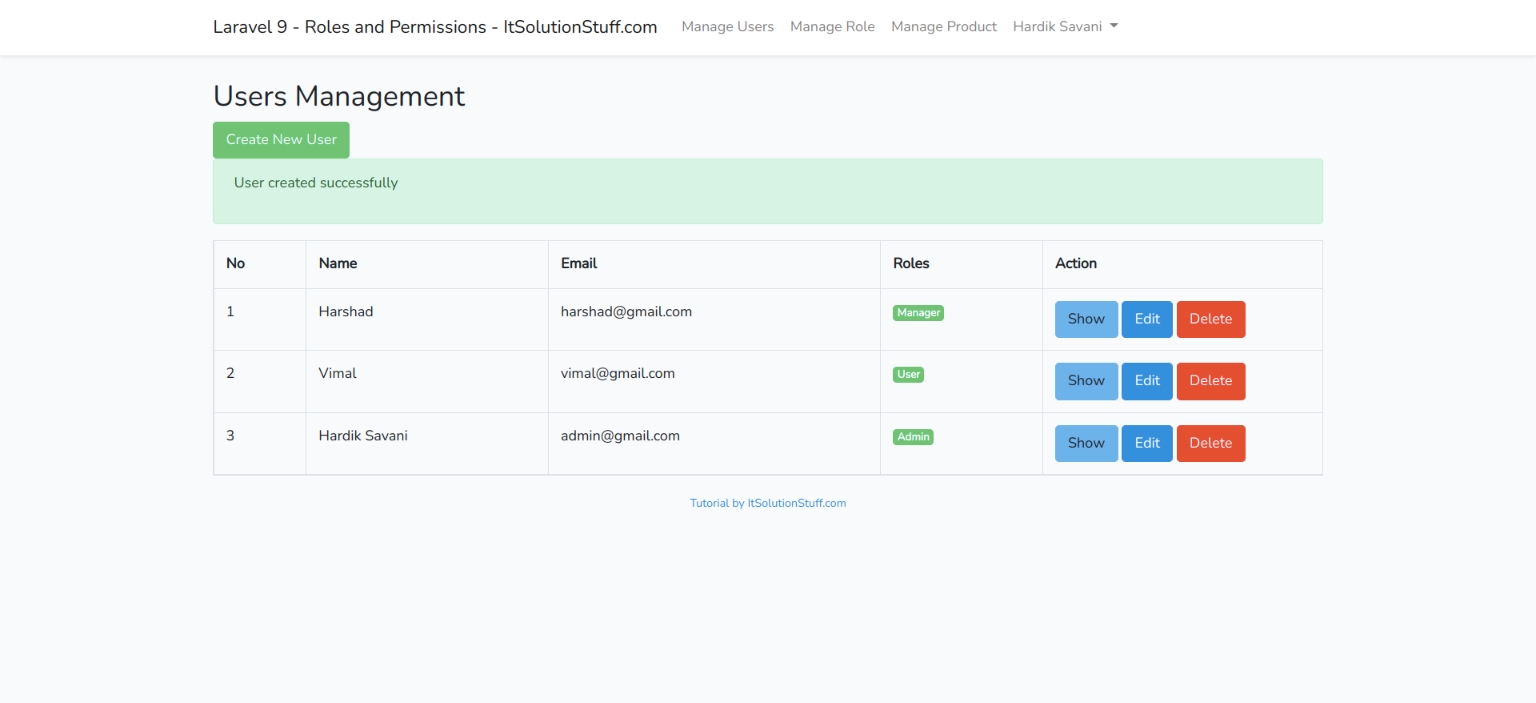Delete the Hardik Savani user

1210,443
